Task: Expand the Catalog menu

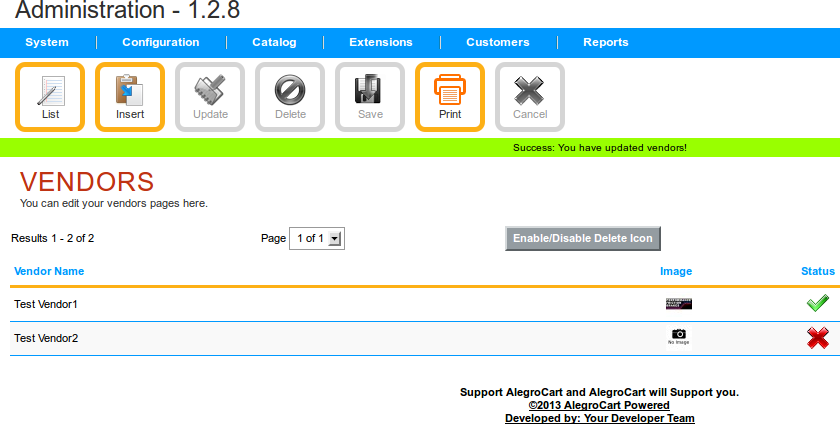Action: point(274,42)
